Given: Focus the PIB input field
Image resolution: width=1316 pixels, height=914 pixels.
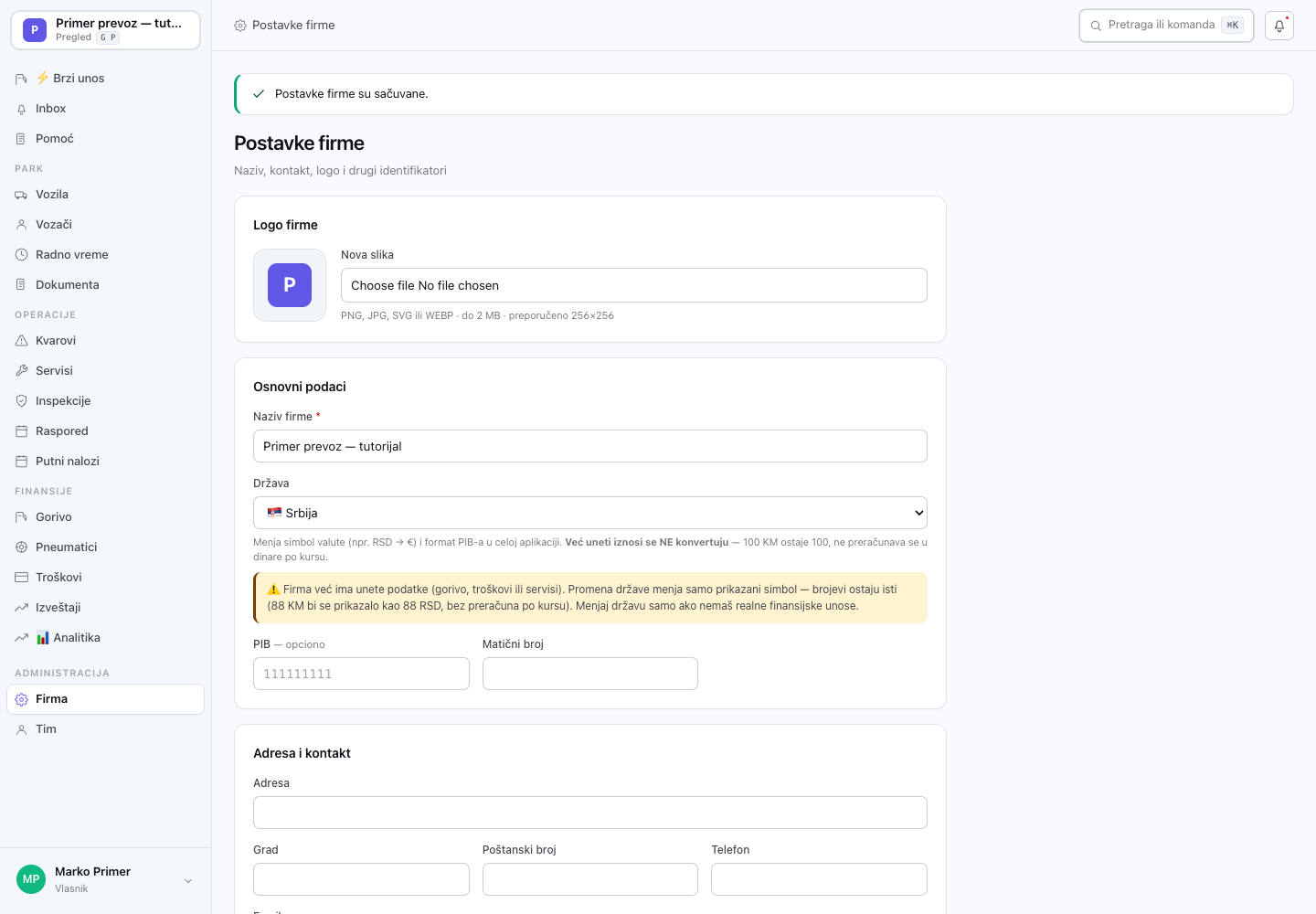Looking at the screenshot, I should pos(361,674).
